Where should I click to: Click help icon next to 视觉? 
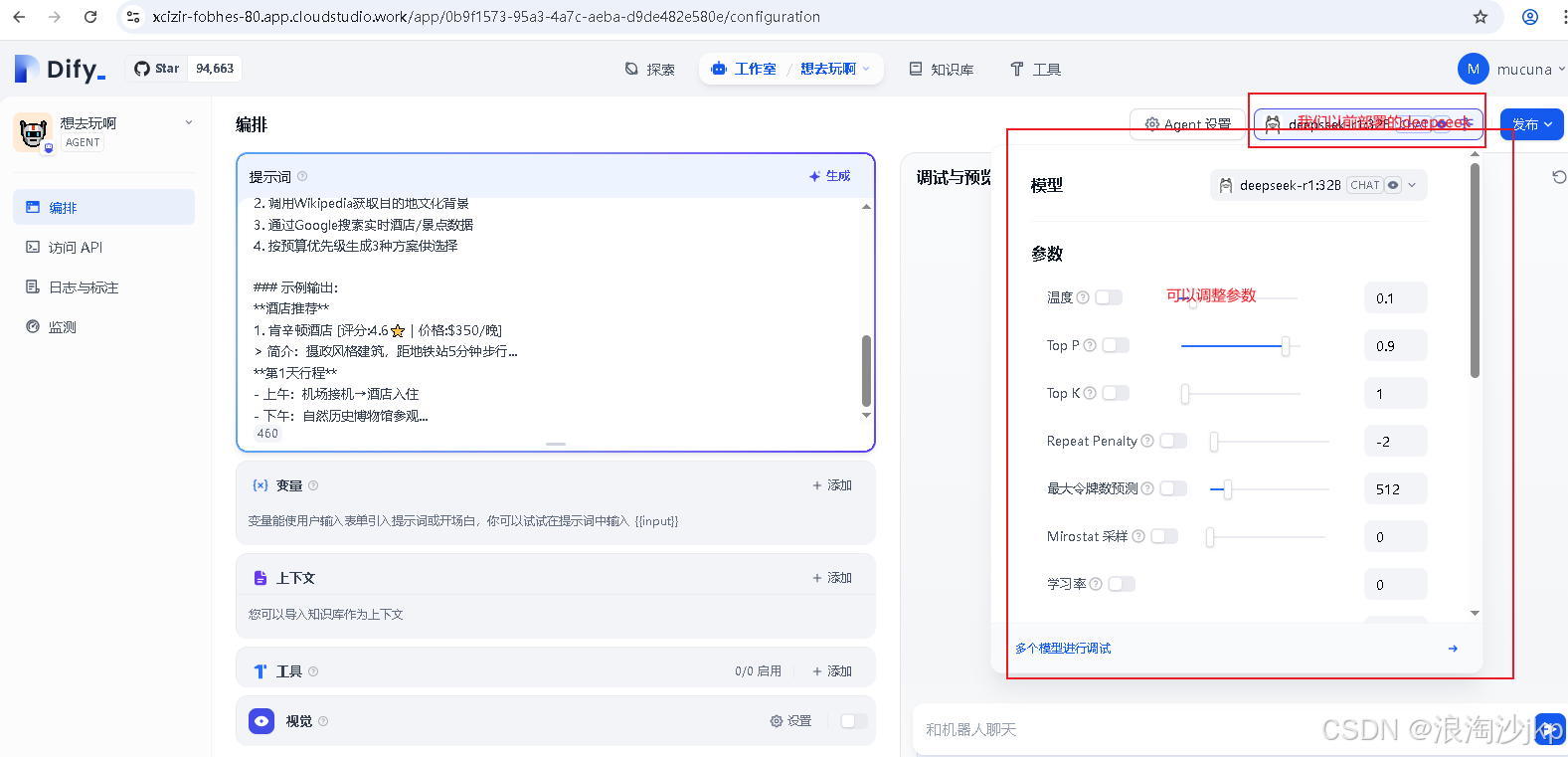[323, 721]
